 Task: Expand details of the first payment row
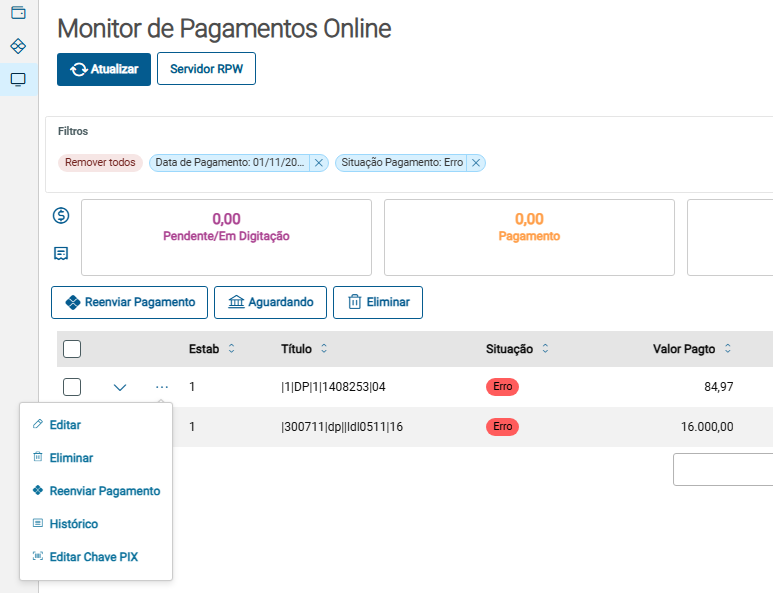point(120,387)
